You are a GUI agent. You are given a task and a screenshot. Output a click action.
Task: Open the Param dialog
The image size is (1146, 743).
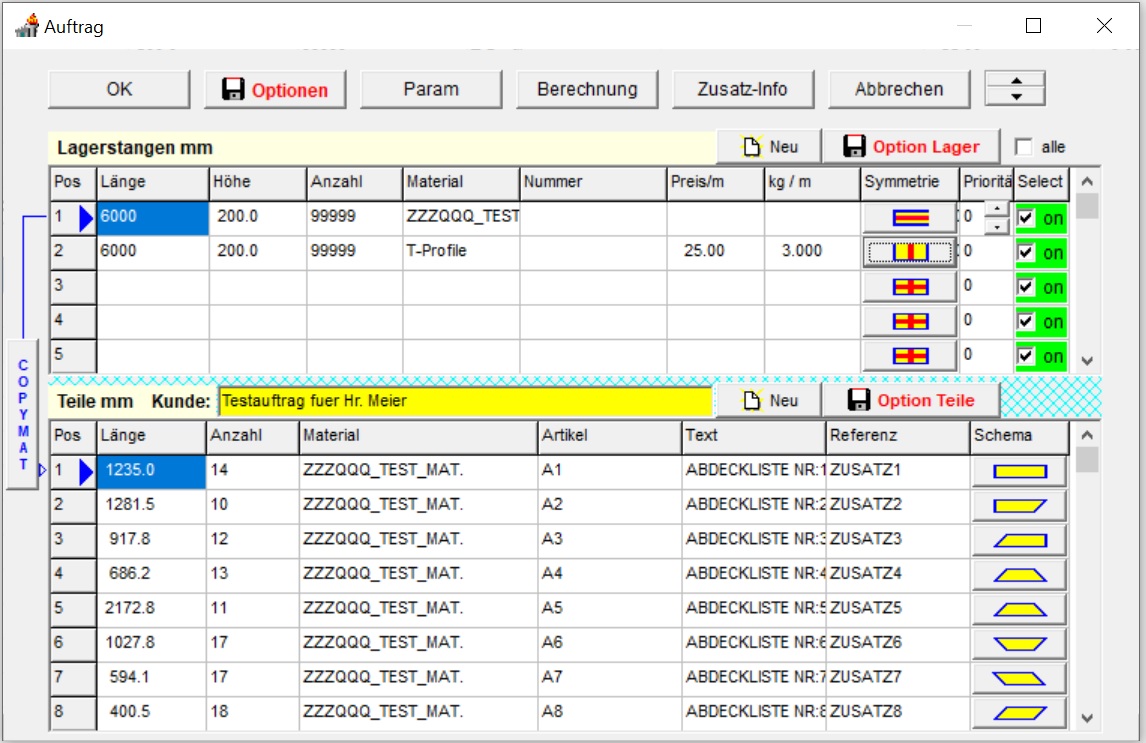tap(431, 89)
